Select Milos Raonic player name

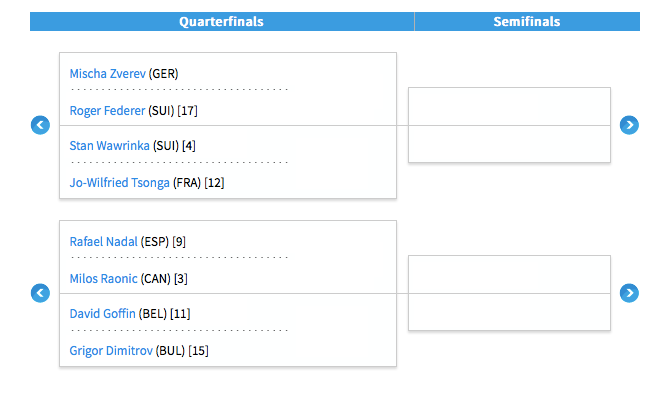click(x=104, y=279)
